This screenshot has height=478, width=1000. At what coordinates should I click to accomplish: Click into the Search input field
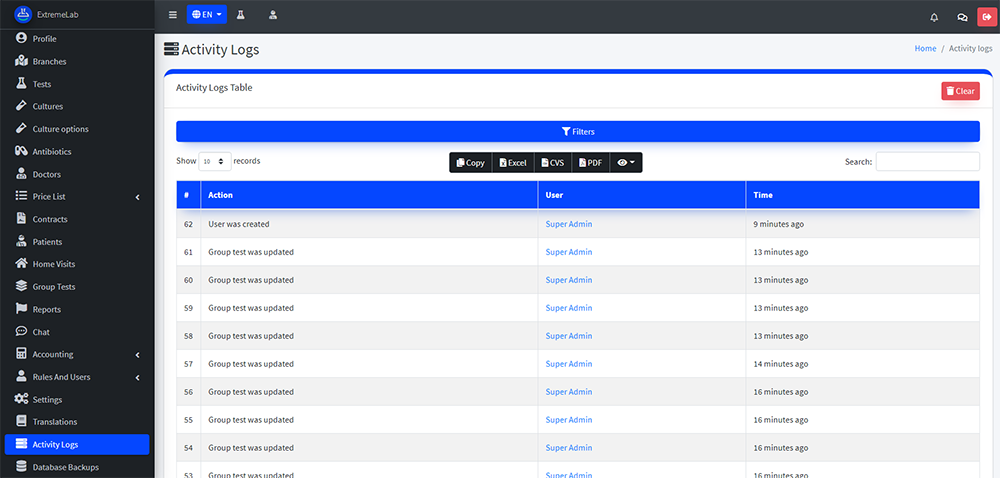point(927,161)
